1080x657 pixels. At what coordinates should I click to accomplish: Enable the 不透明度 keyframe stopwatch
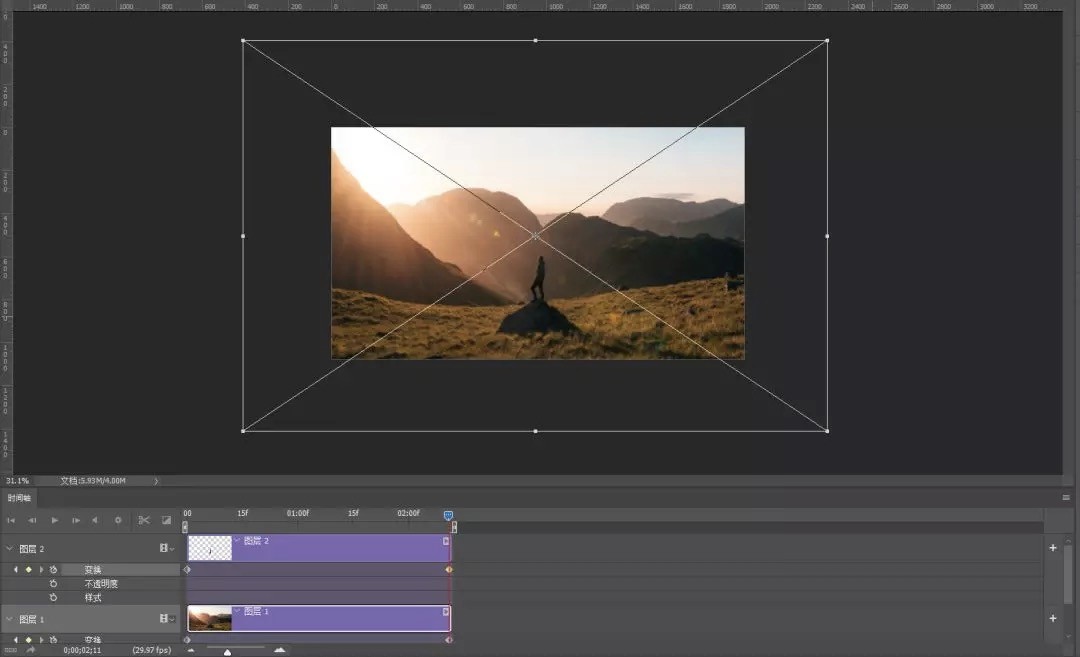click(54, 583)
